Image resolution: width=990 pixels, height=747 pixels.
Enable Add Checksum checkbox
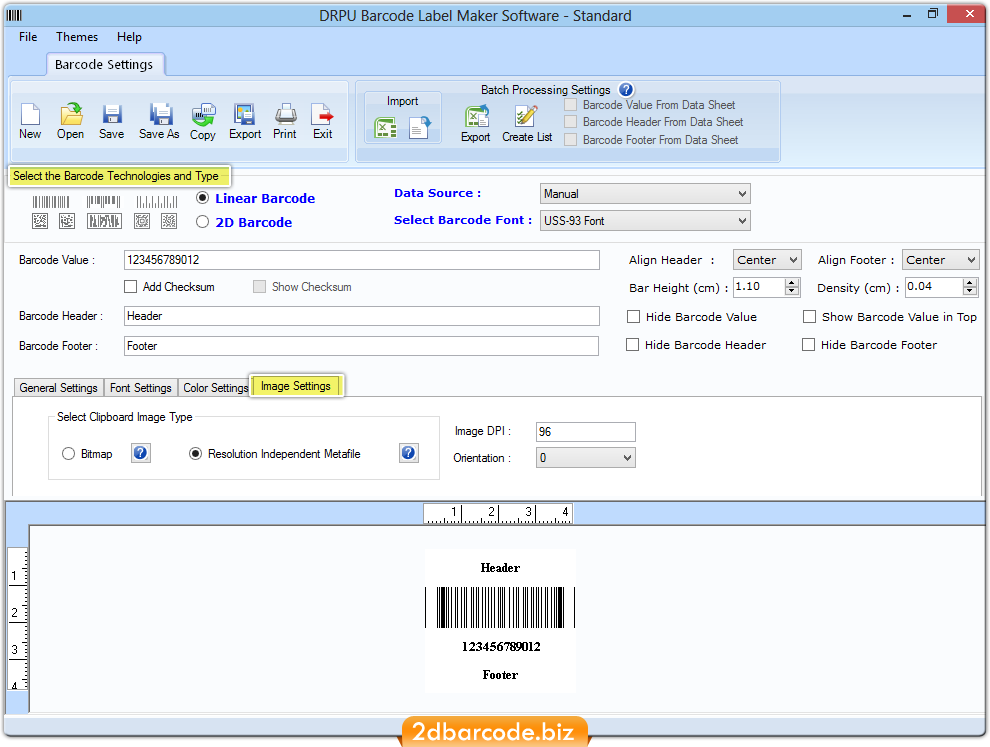(131, 287)
